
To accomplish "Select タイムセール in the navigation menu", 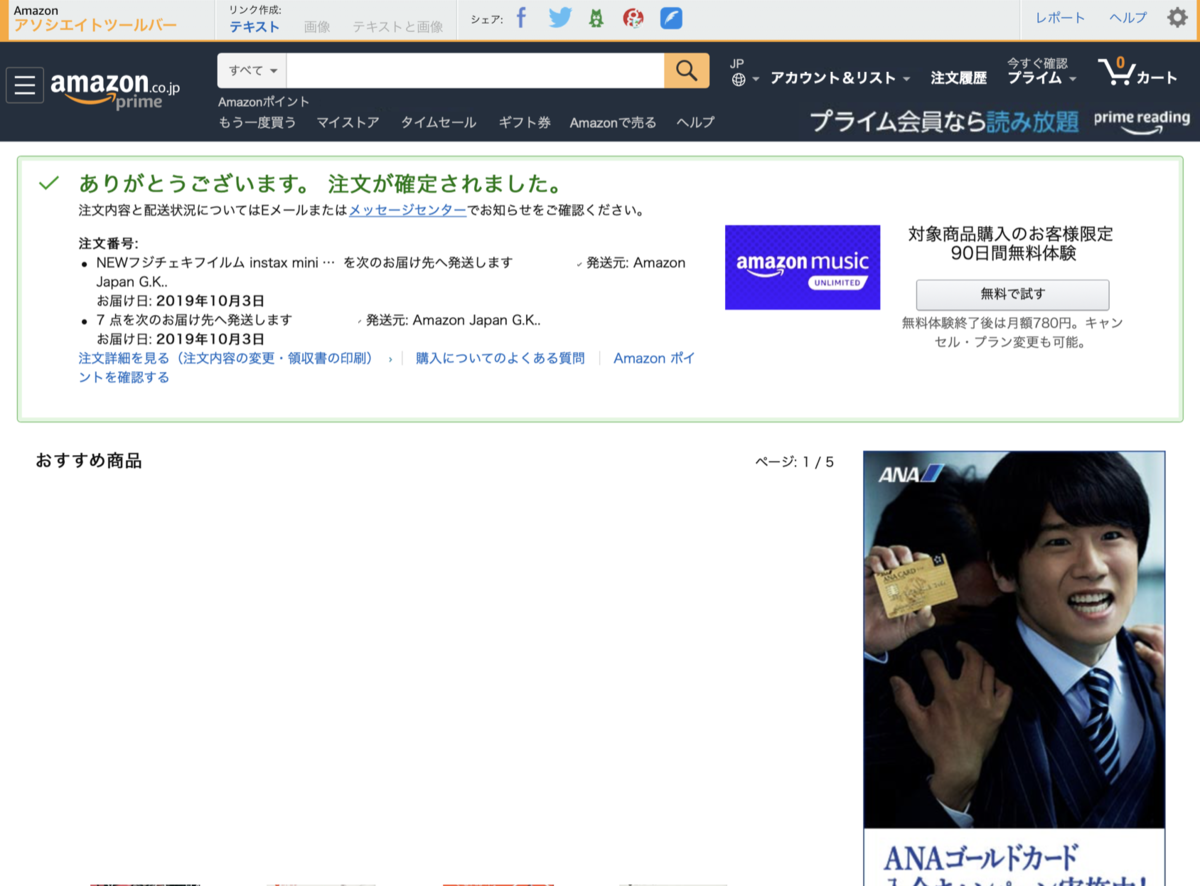I will (439, 121).
